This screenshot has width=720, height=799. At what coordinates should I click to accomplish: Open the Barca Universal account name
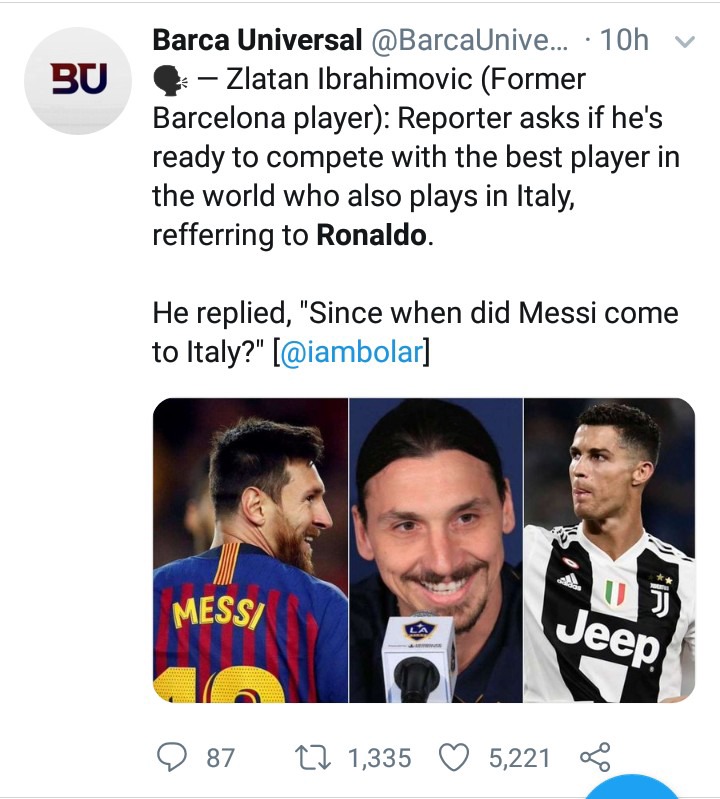pos(257,40)
